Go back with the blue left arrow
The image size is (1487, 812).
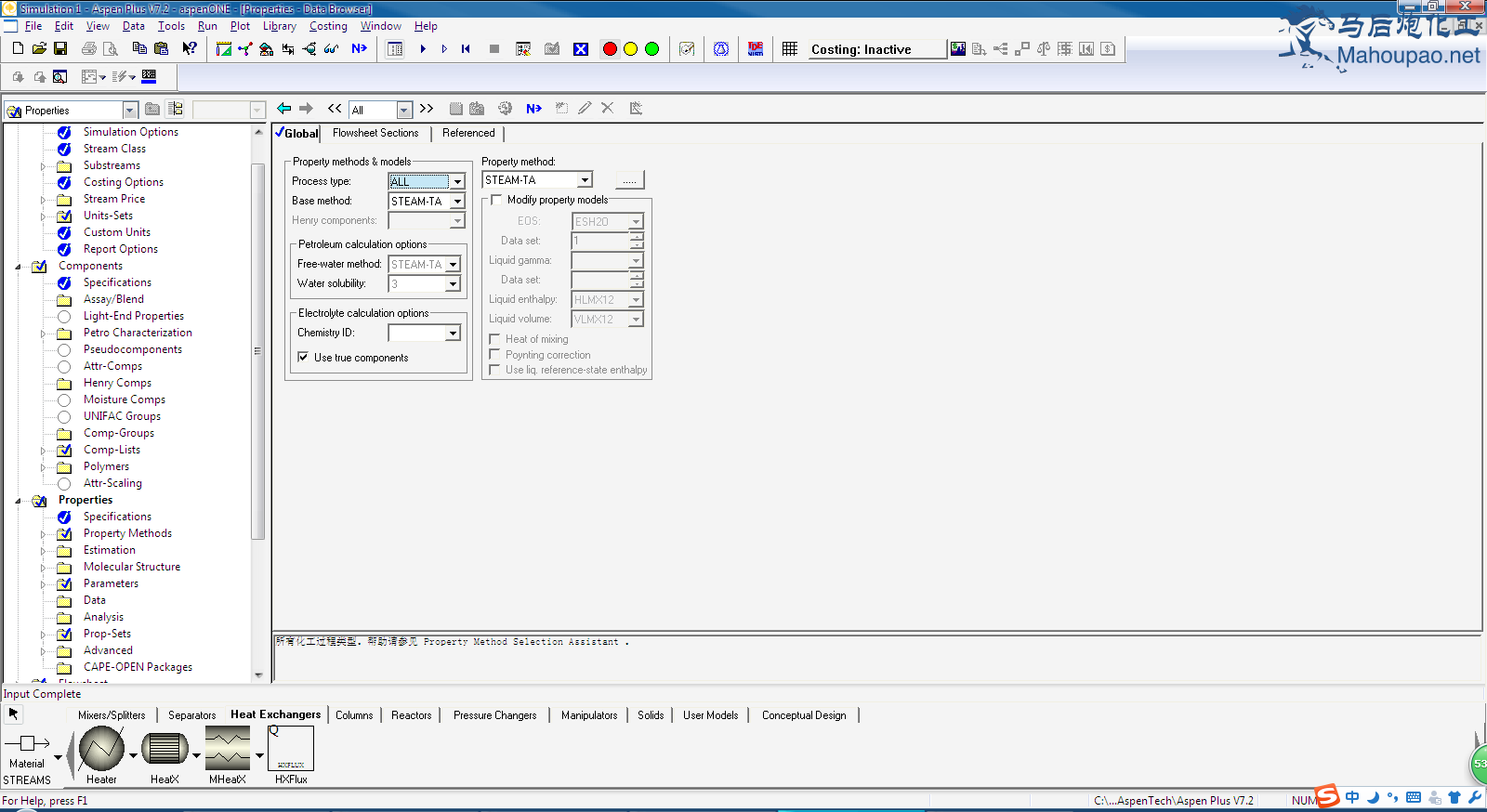pyautogui.click(x=284, y=109)
